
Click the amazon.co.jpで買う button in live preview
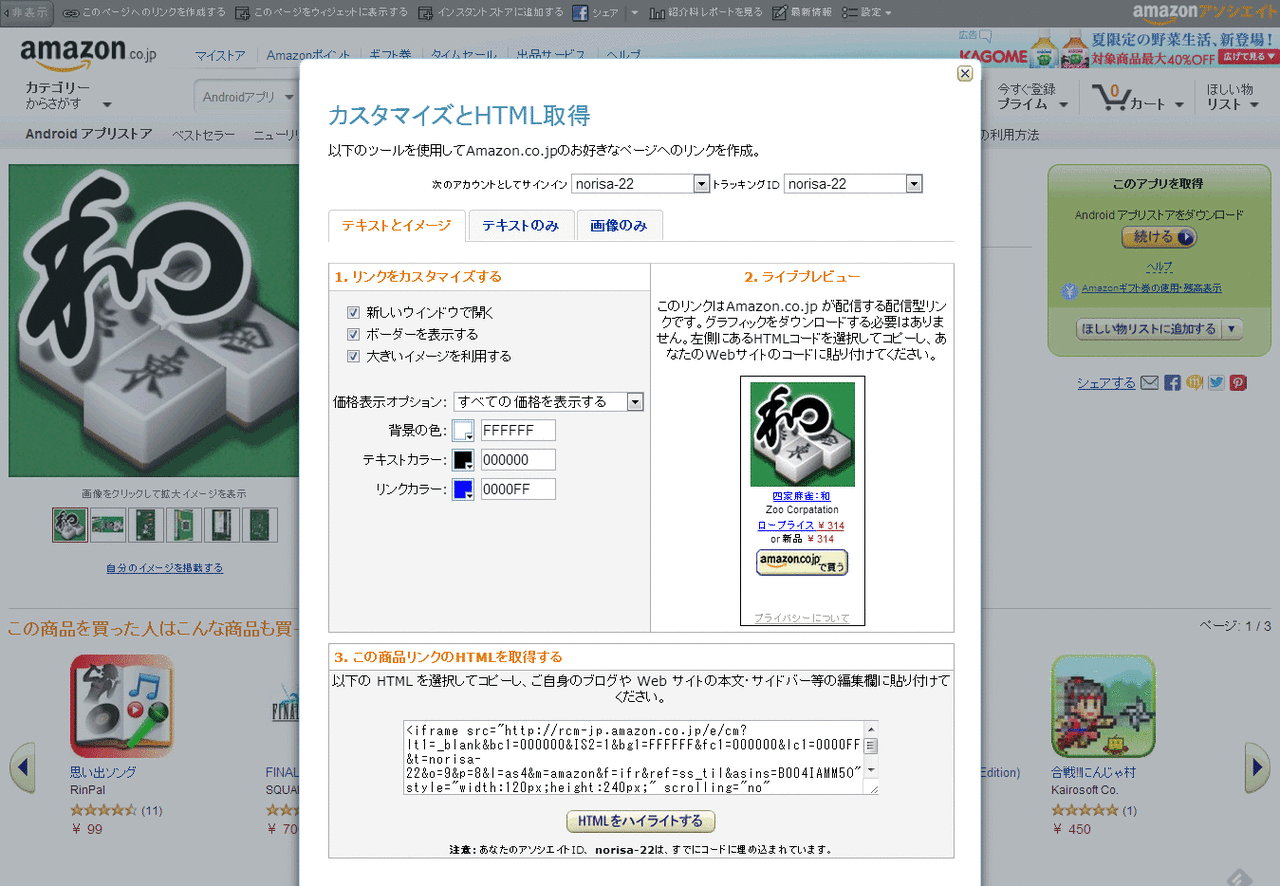point(802,562)
